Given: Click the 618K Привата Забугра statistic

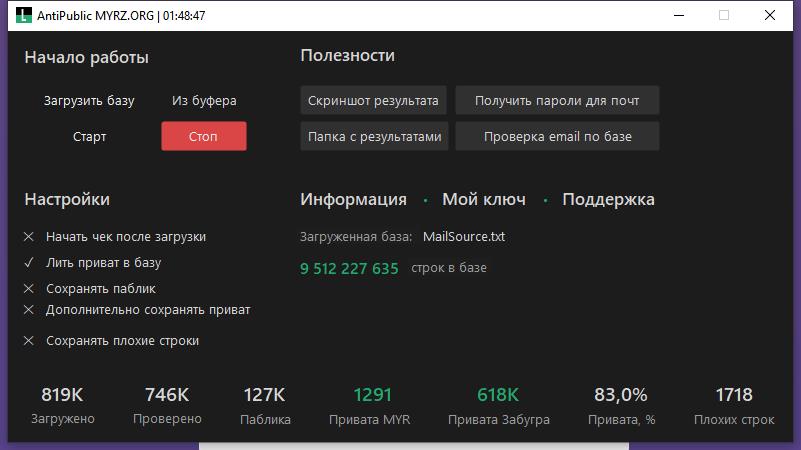Looking at the screenshot, I should (499, 406).
